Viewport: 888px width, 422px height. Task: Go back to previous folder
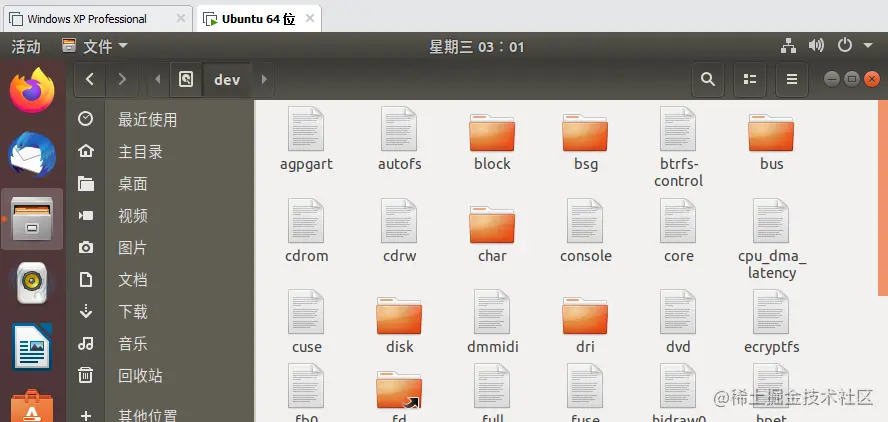[x=89, y=79]
